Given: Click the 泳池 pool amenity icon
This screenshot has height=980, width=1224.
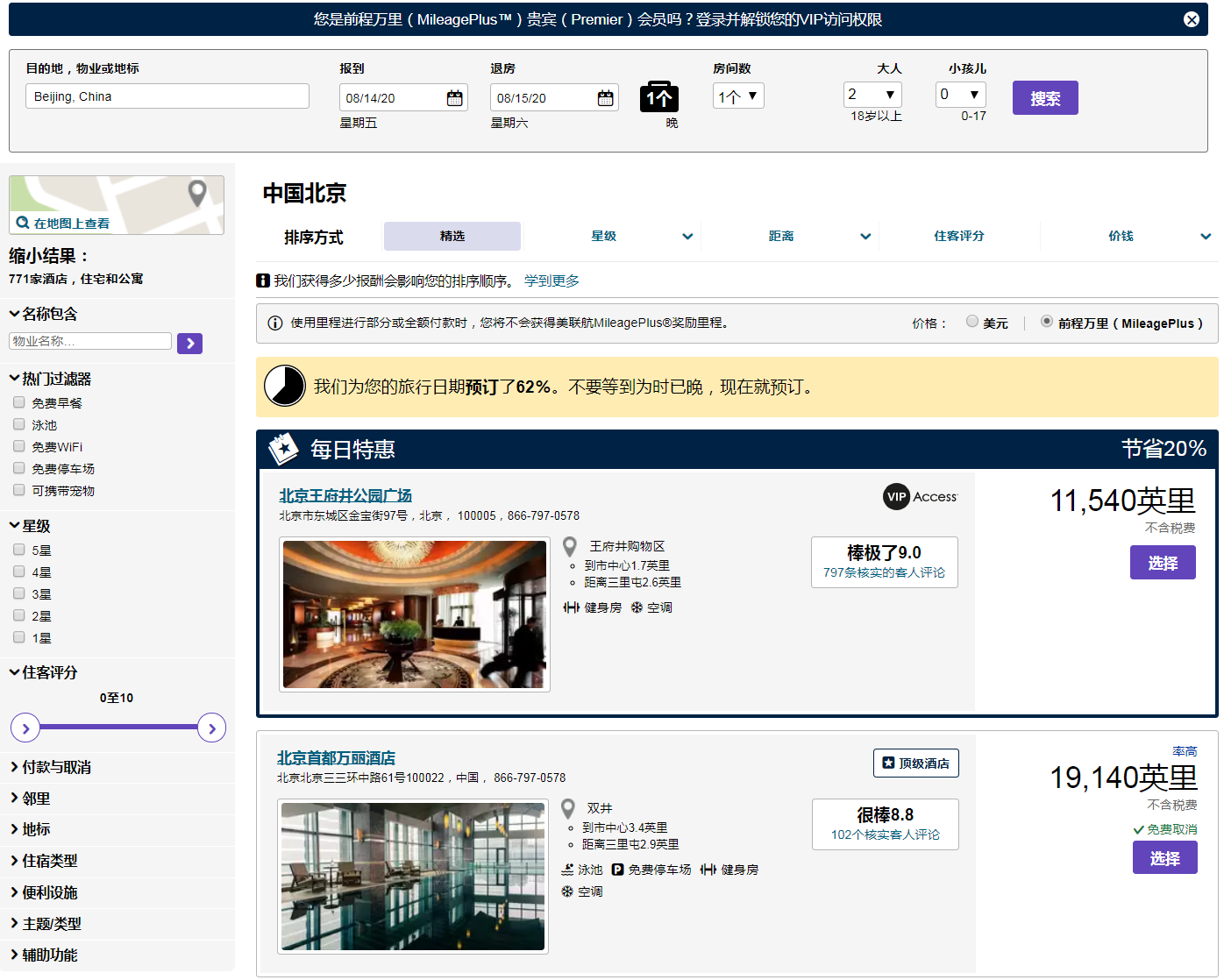Looking at the screenshot, I should tap(567, 870).
